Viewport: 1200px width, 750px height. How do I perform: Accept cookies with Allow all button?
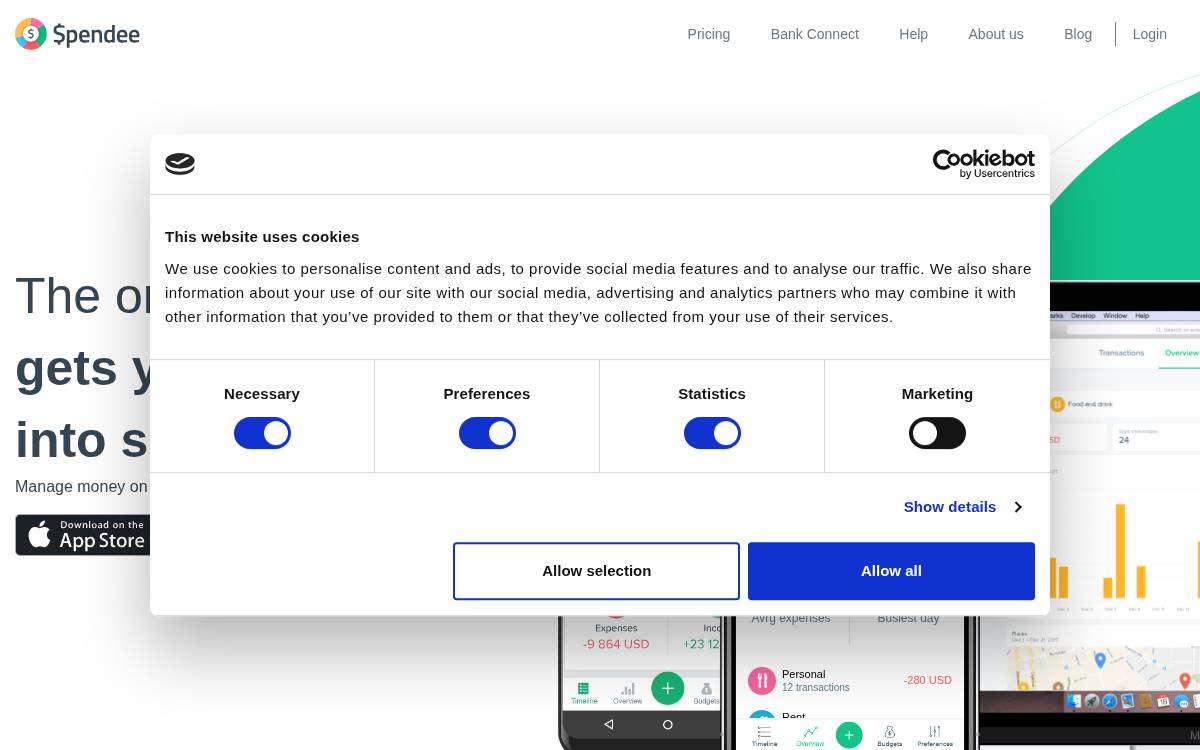891,571
